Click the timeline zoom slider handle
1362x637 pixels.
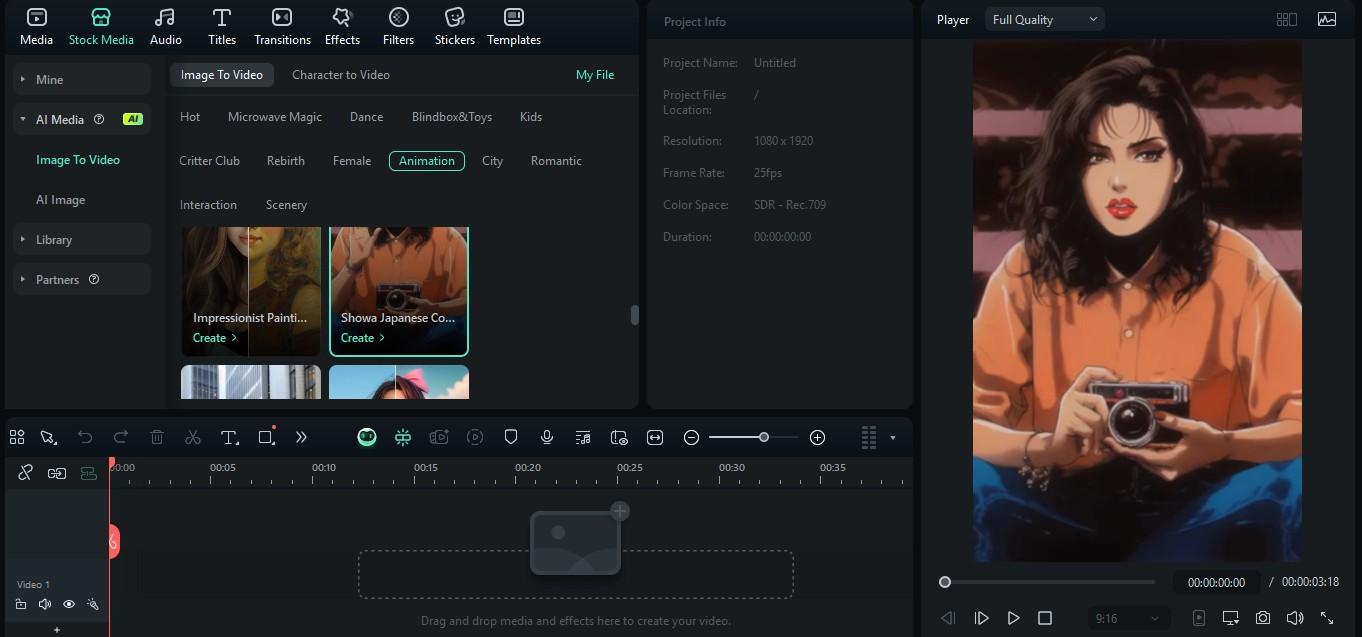(x=764, y=437)
